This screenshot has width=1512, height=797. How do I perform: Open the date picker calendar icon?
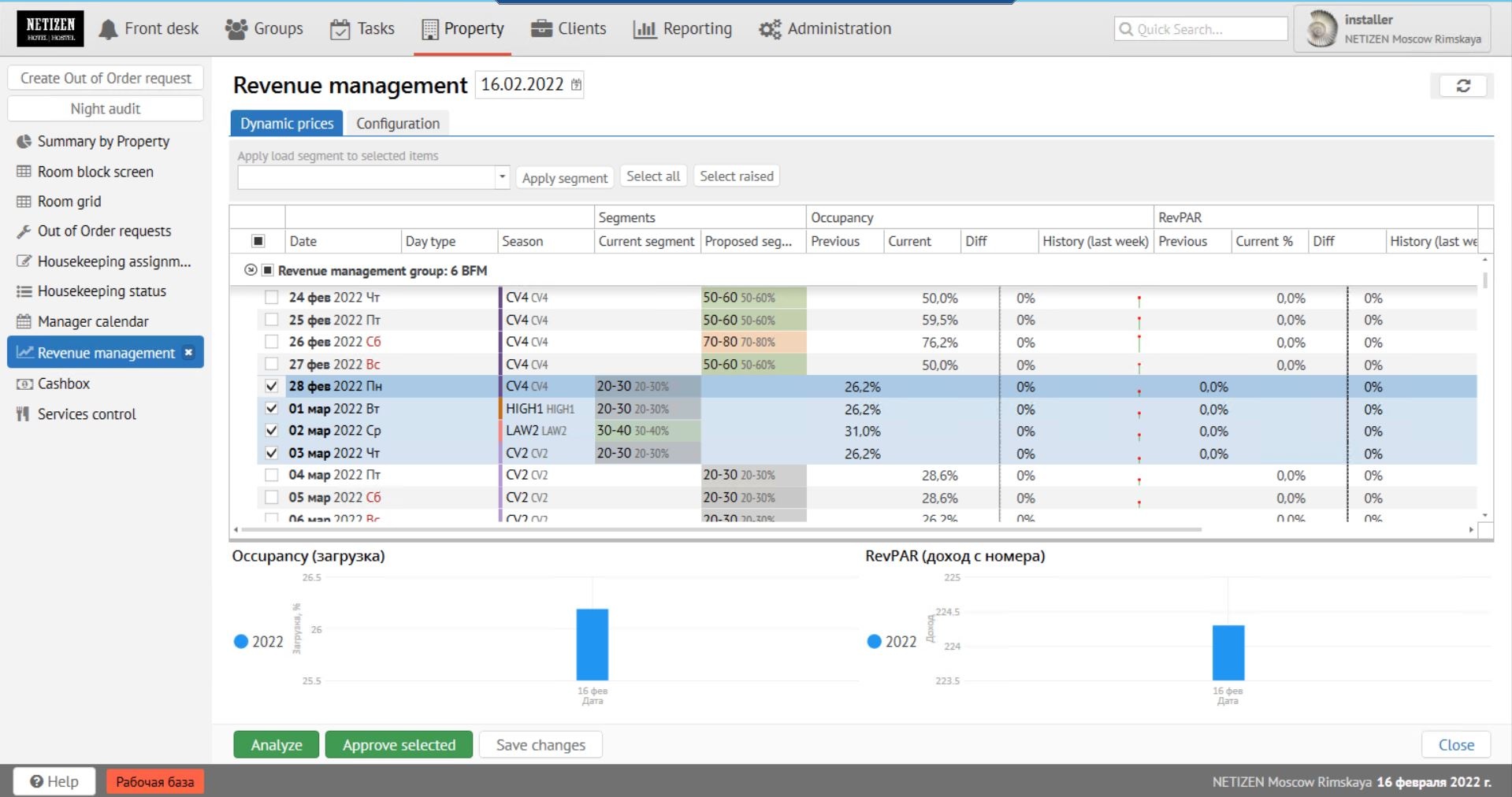[x=577, y=85]
